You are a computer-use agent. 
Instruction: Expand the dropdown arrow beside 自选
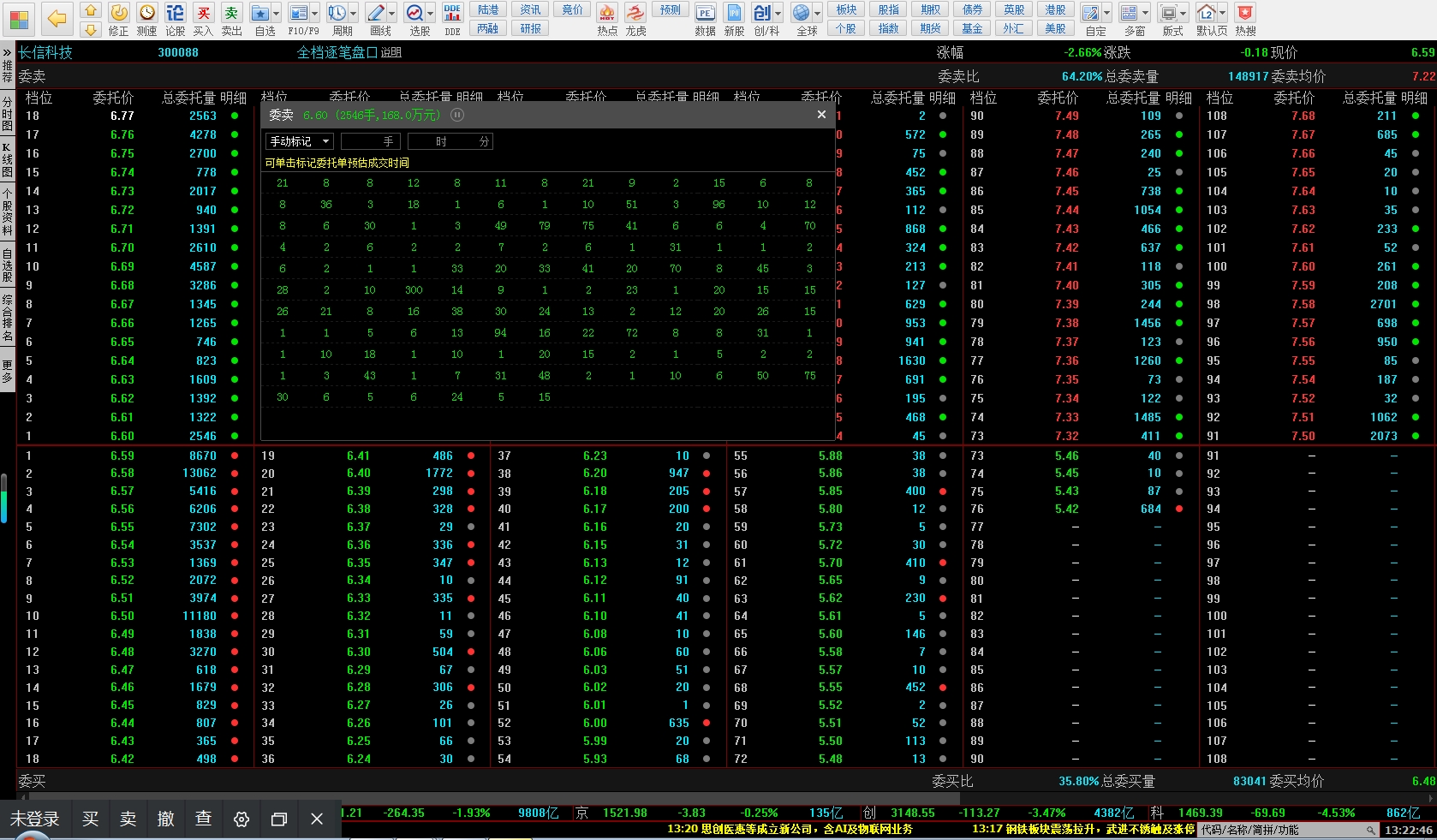(x=277, y=13)
